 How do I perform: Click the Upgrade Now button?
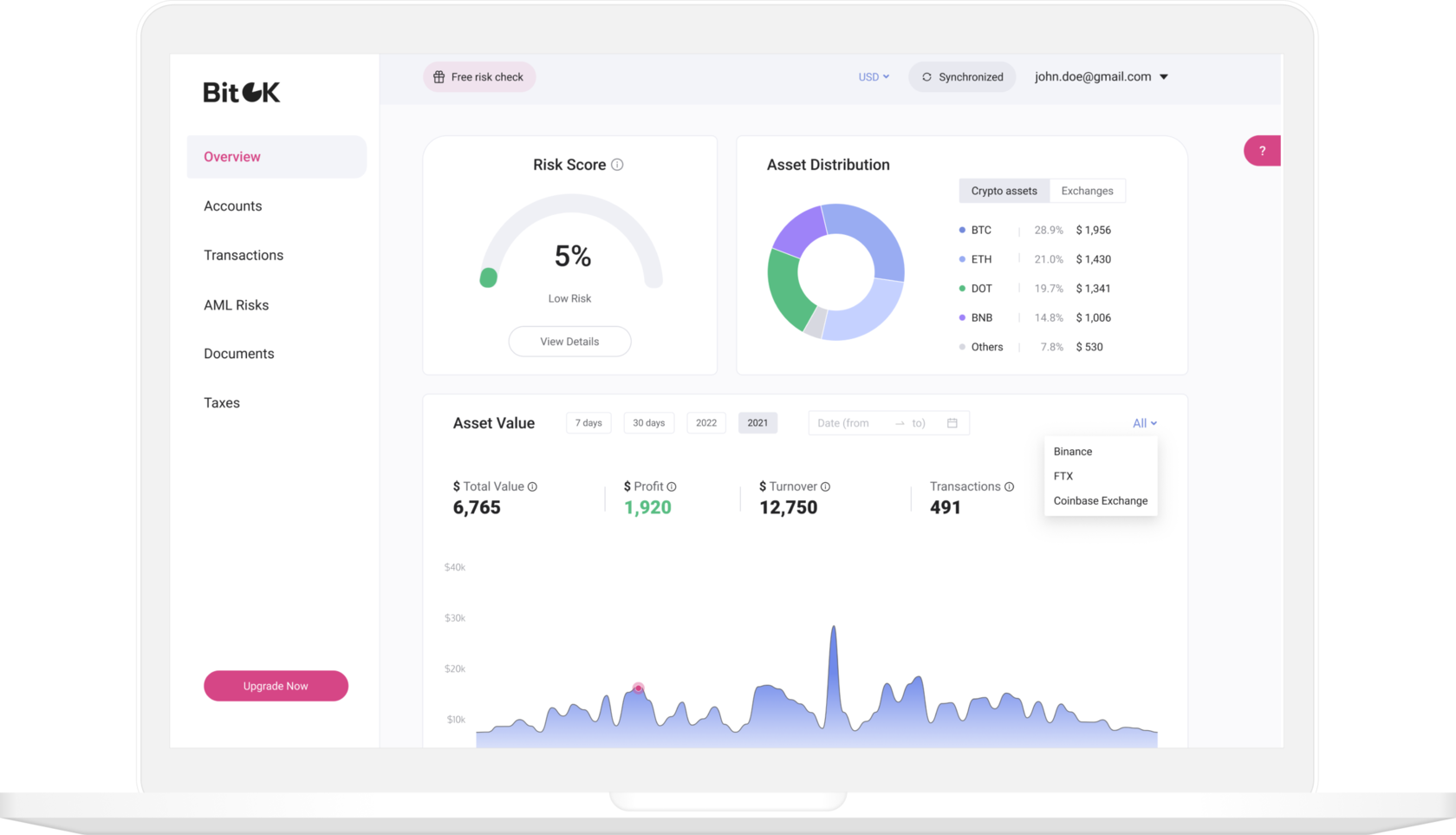point(276,686)
